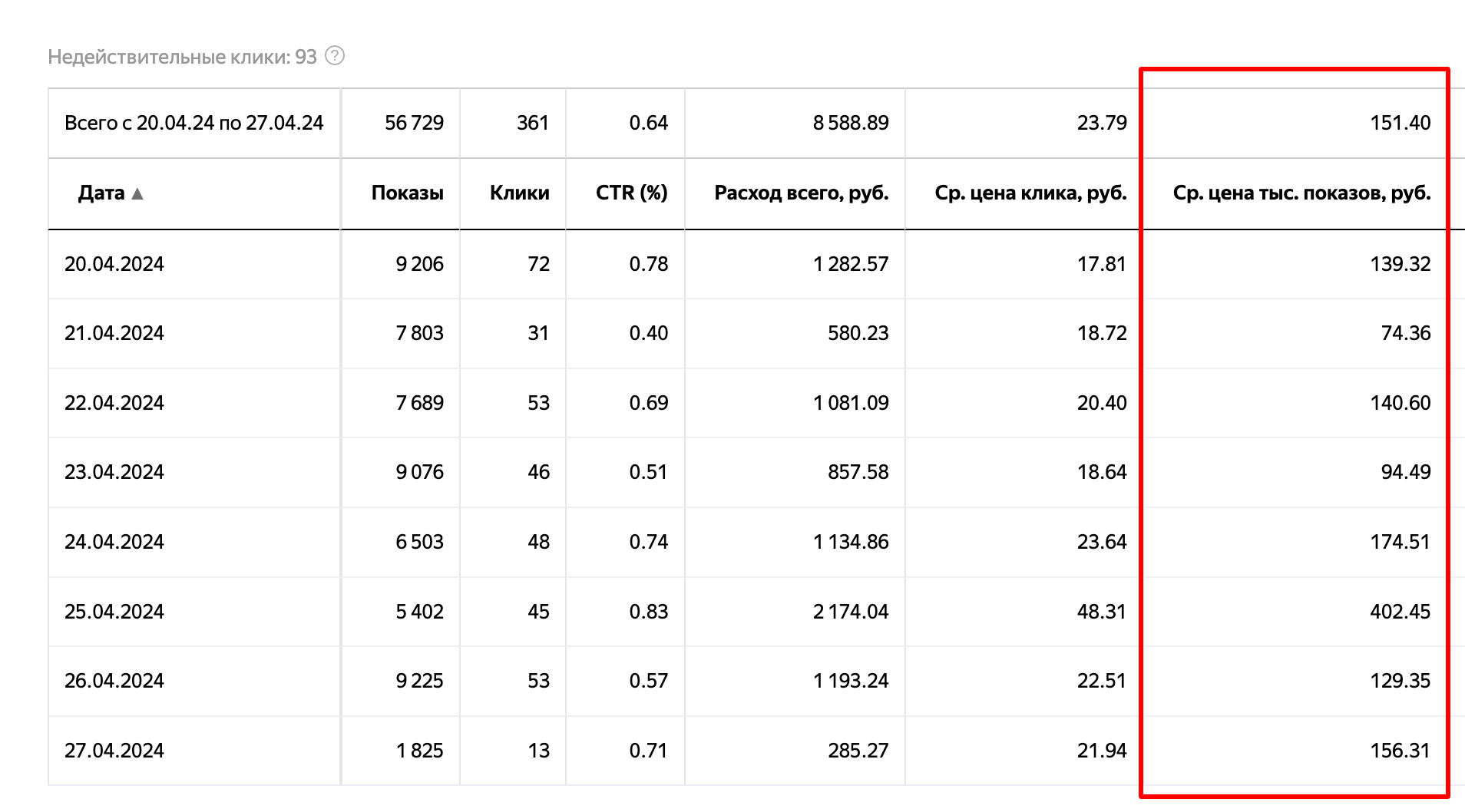Sort by the Дата column header

coord(101,193)
